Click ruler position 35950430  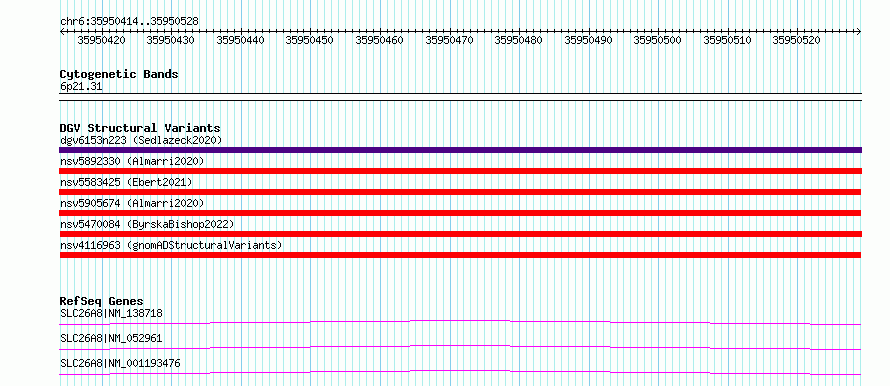[171, 40]
